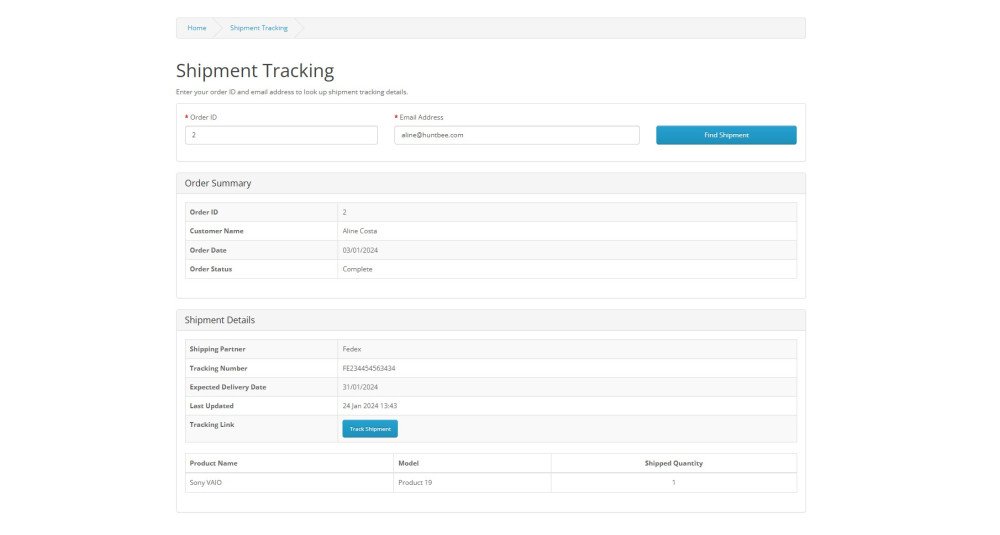Click the Home breadcrumb link
The height and width of the screenshot is (535, 1000).
[x=196, y=28]
